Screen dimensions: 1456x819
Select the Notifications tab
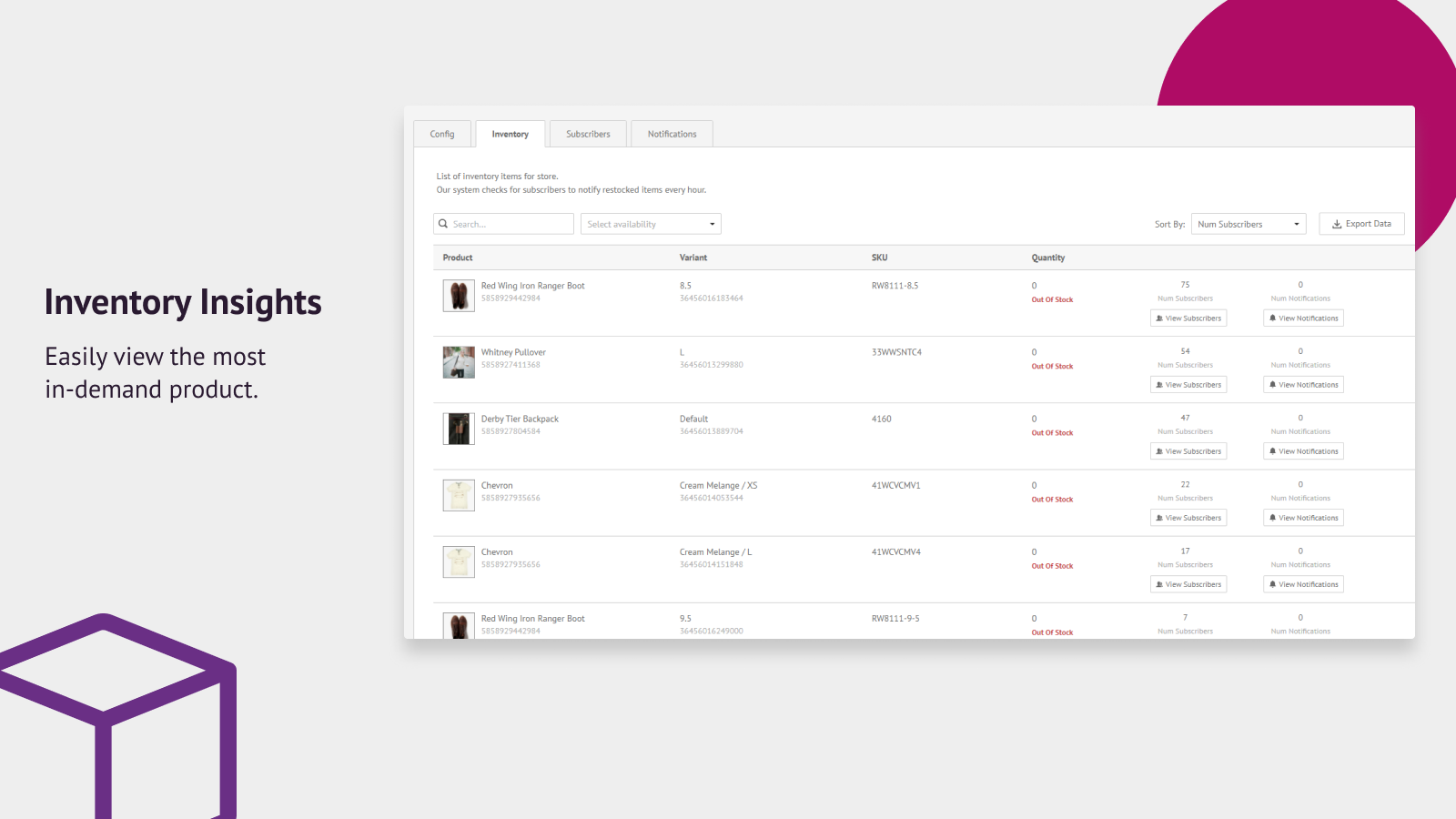(672, 133)
